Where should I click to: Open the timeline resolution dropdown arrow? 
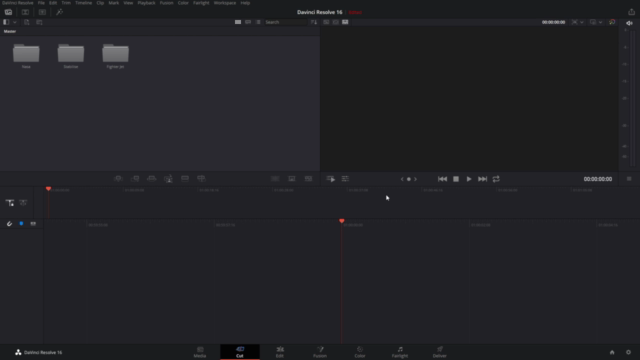pyautogui.click(x=582, y=22)
